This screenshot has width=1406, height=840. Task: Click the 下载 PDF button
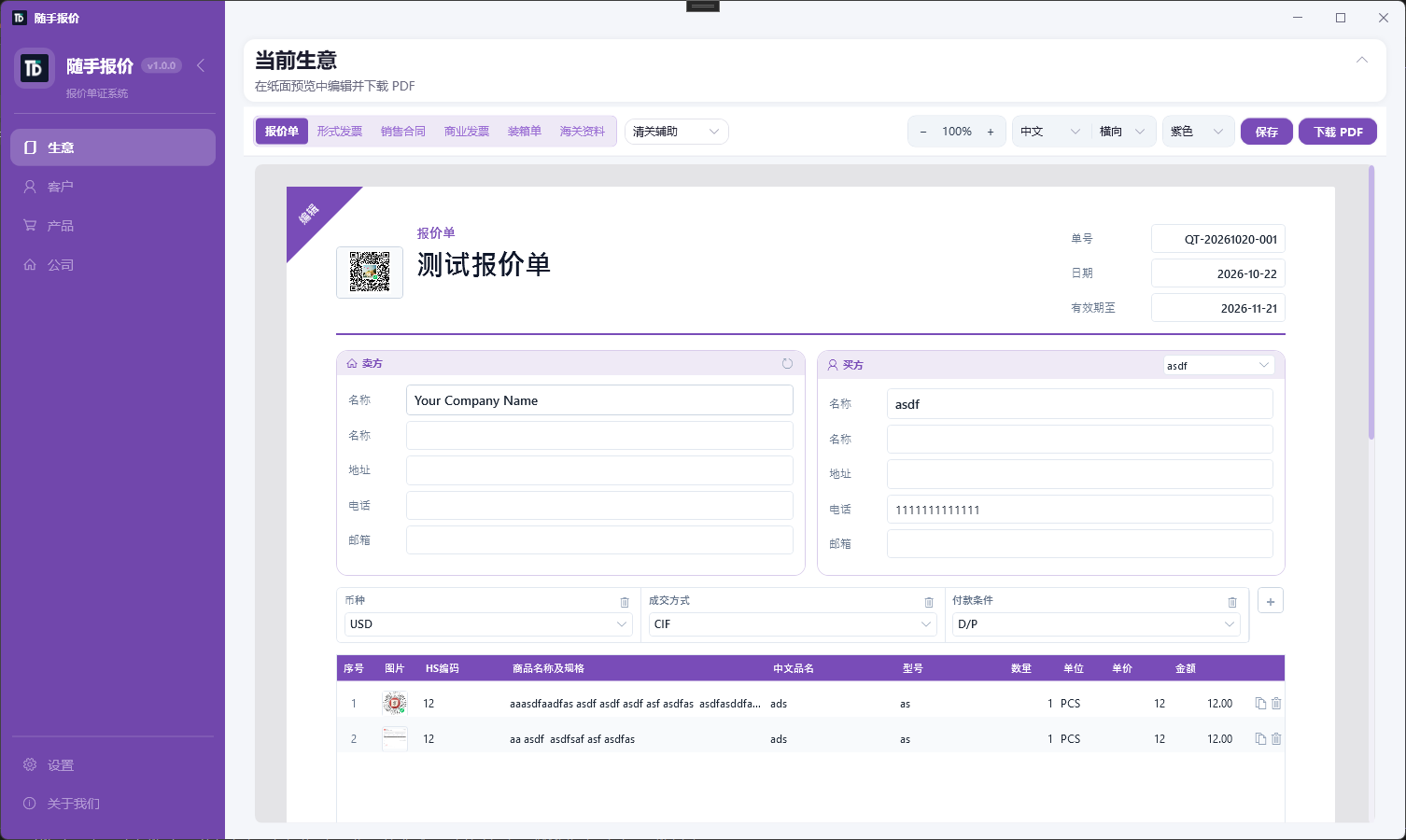[x=1338, y=132]
